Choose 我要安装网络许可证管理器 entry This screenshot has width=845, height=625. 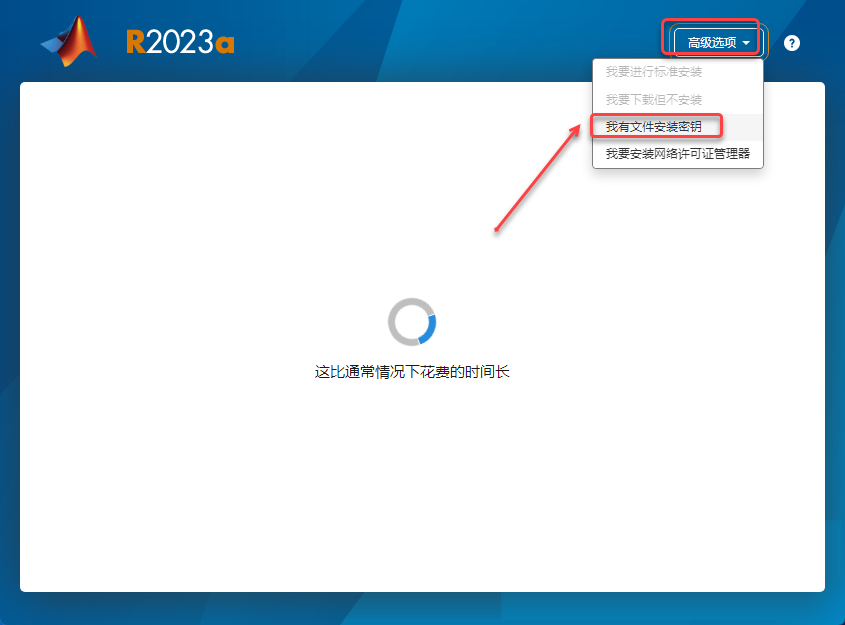coord(680,155)
